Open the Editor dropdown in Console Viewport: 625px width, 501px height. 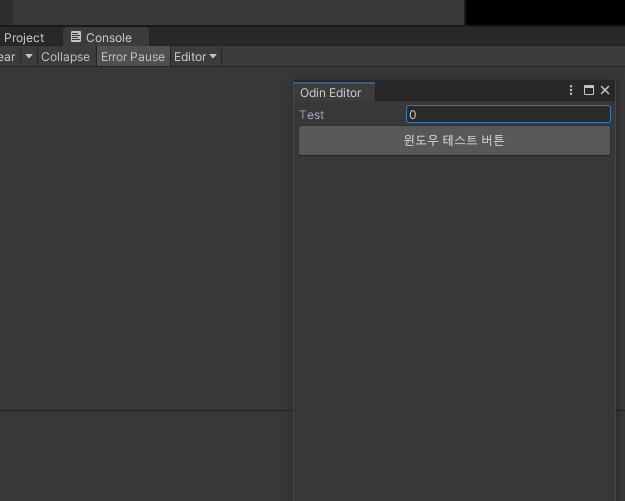point(195,57)
